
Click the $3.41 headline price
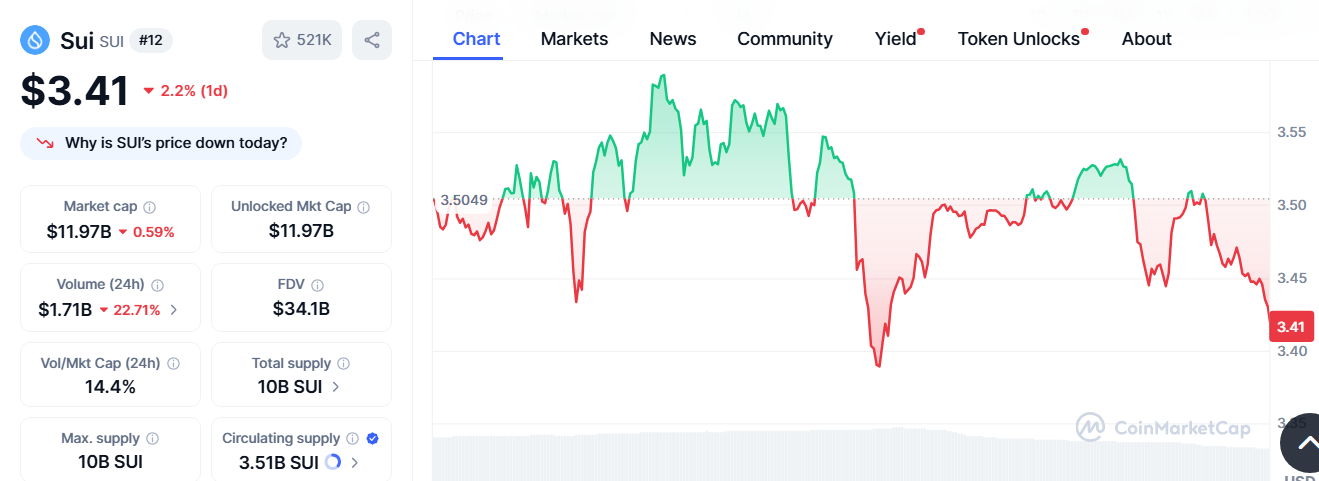click(75, 91)
